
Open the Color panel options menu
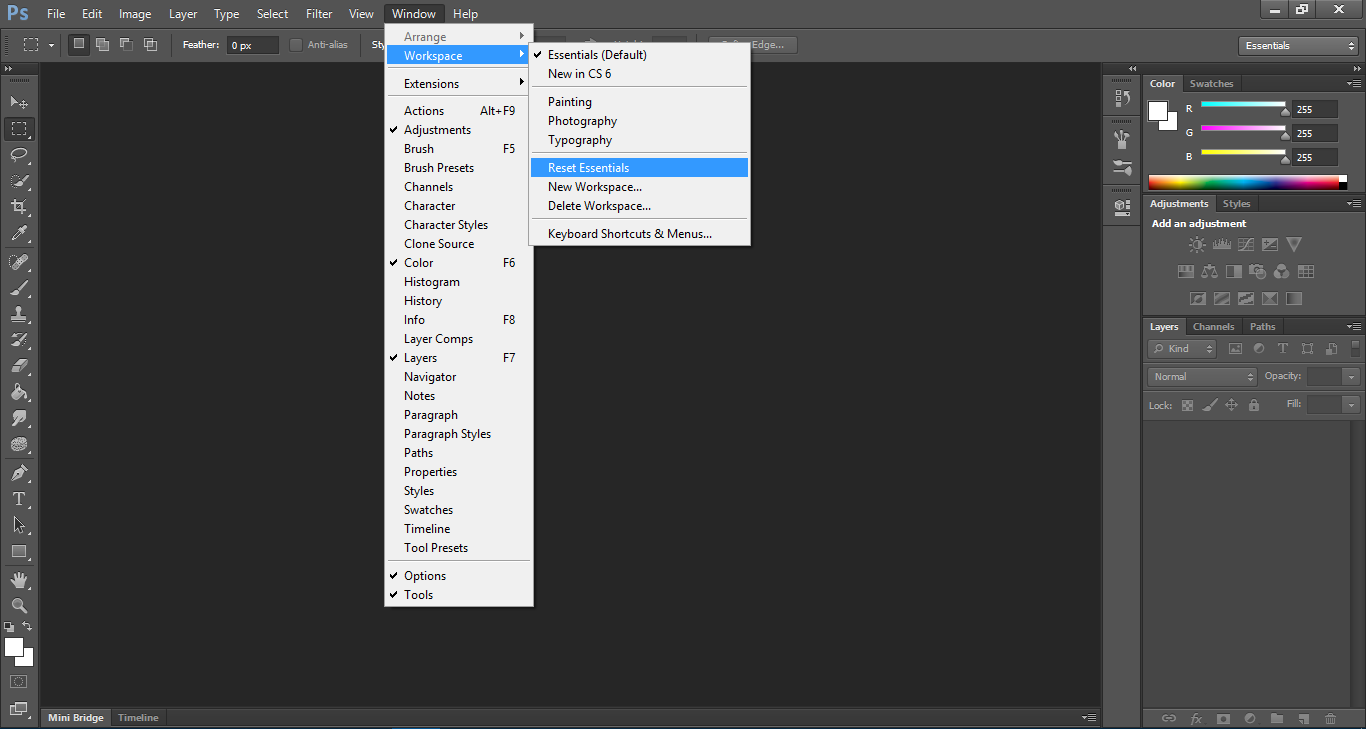click(x=1354, y=84)
